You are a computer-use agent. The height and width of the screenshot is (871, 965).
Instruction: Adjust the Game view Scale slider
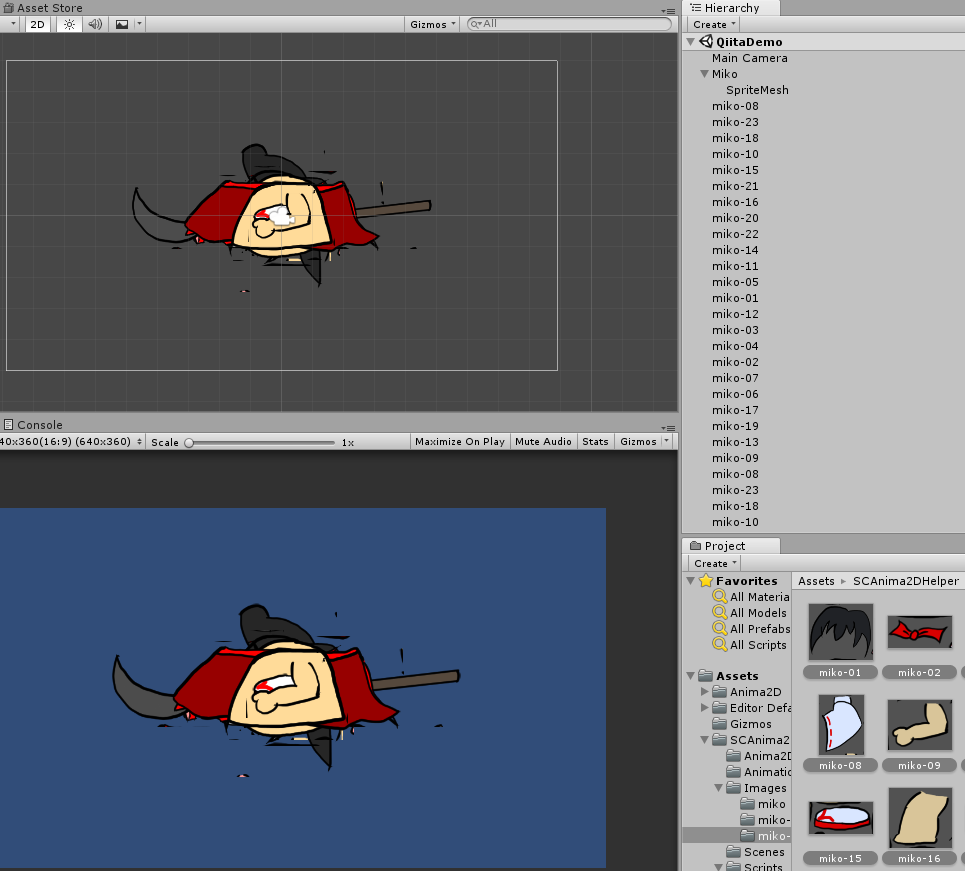pos(189,442)
